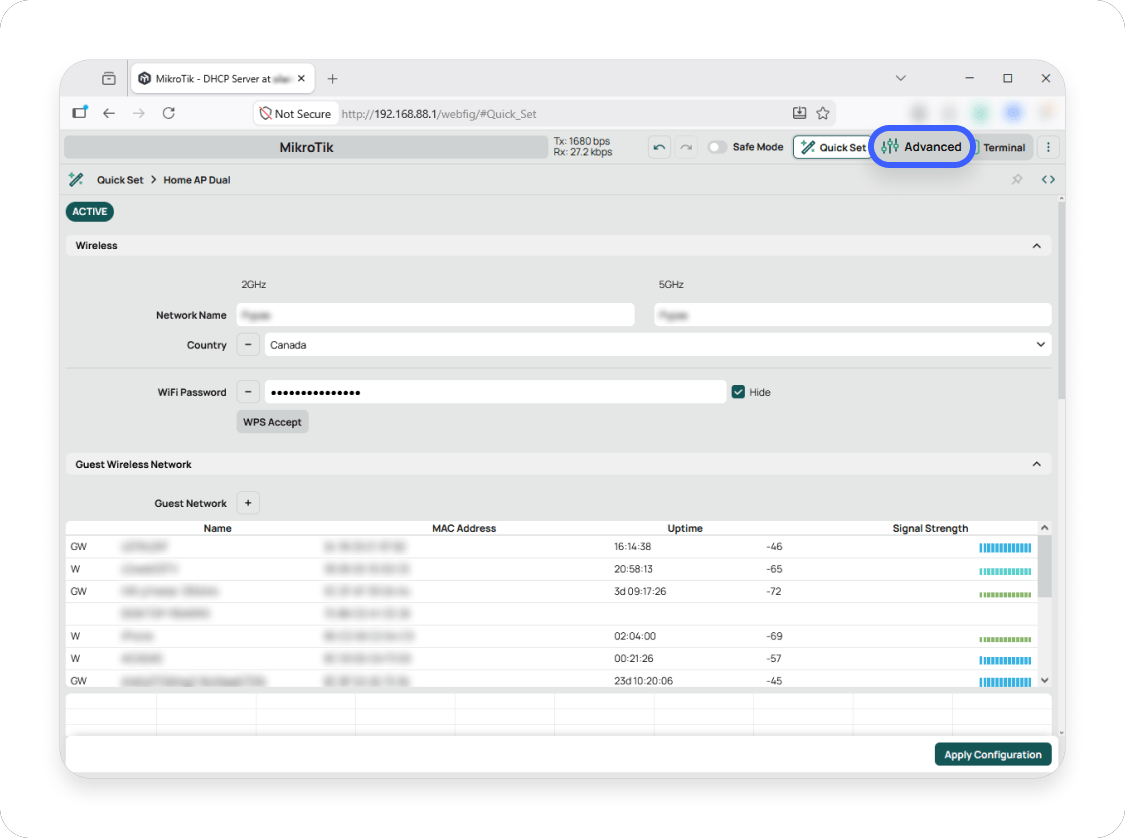Sort the client table by MAC Address
1125x838 pixels.
pyautogui.click(x=463, y=528)
